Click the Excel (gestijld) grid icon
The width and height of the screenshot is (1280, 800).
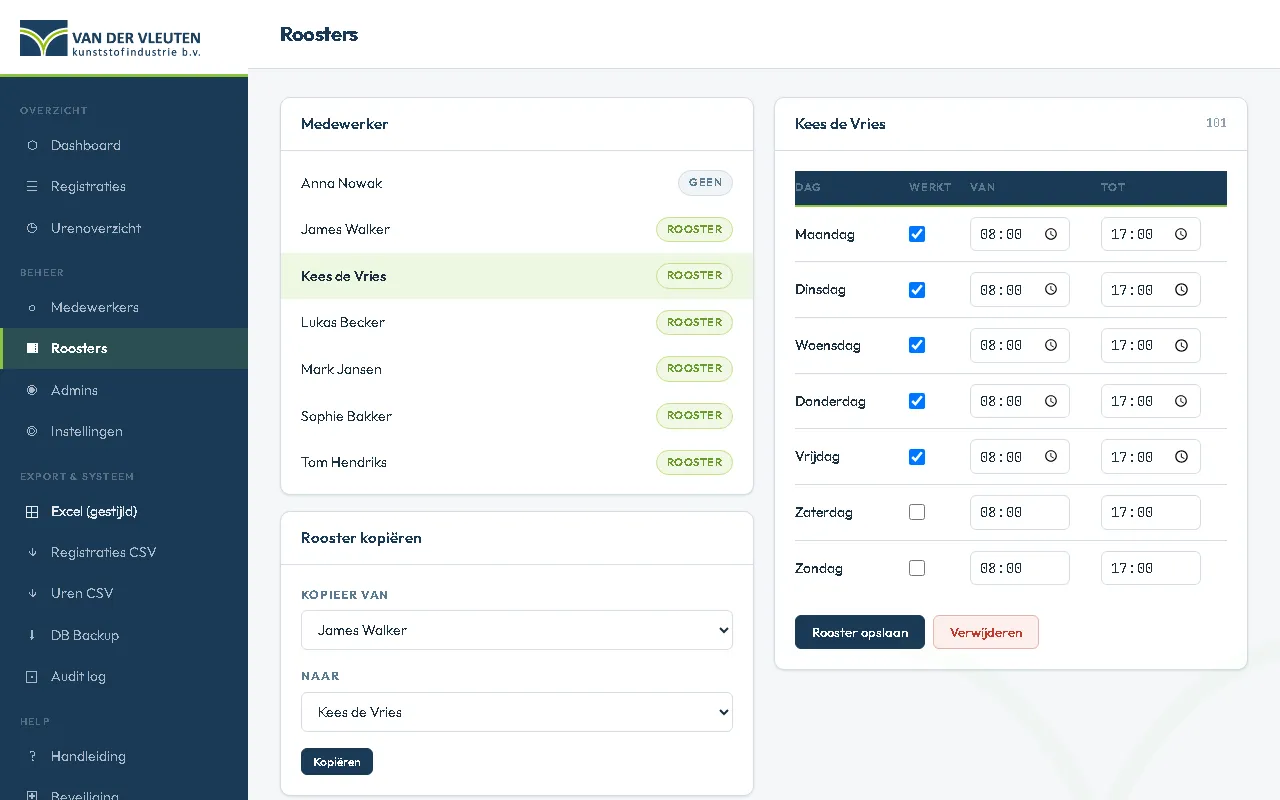point(32,511)
